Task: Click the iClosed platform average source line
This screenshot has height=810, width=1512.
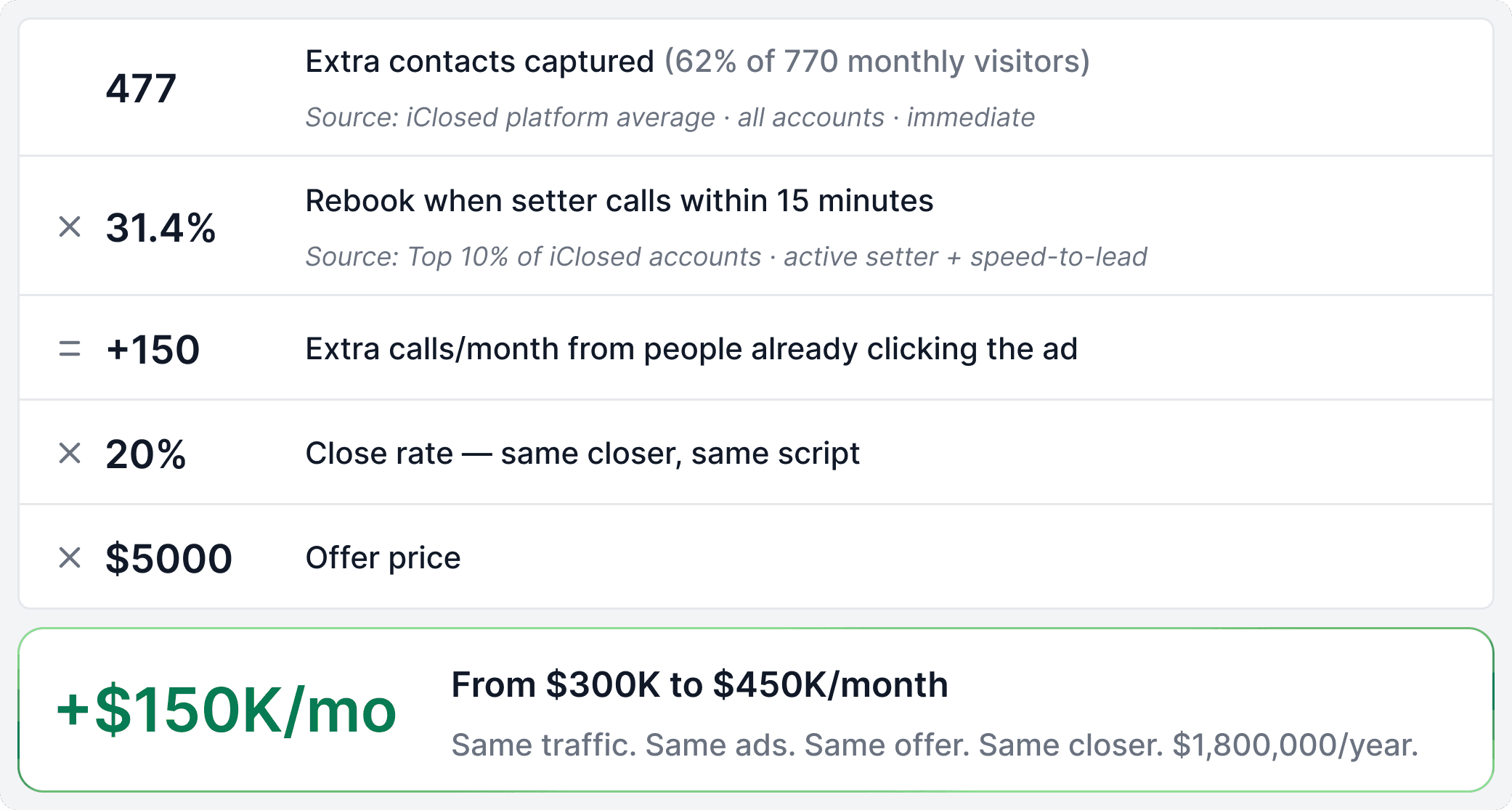Action: pos(670,118)
